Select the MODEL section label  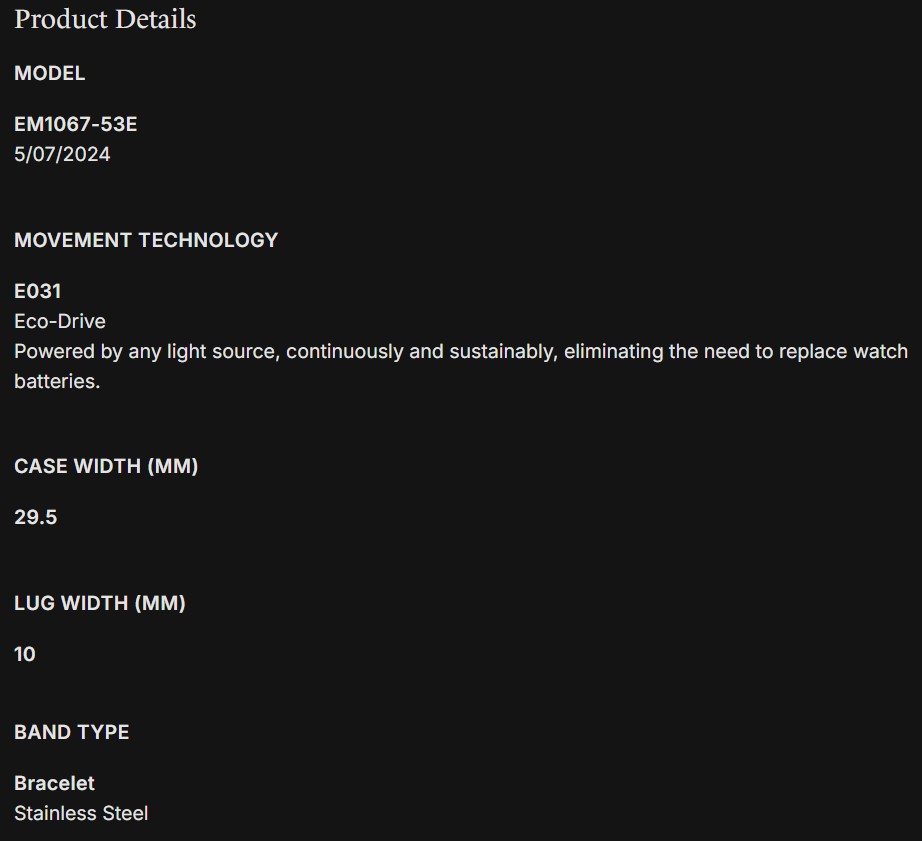pos(49,73)
